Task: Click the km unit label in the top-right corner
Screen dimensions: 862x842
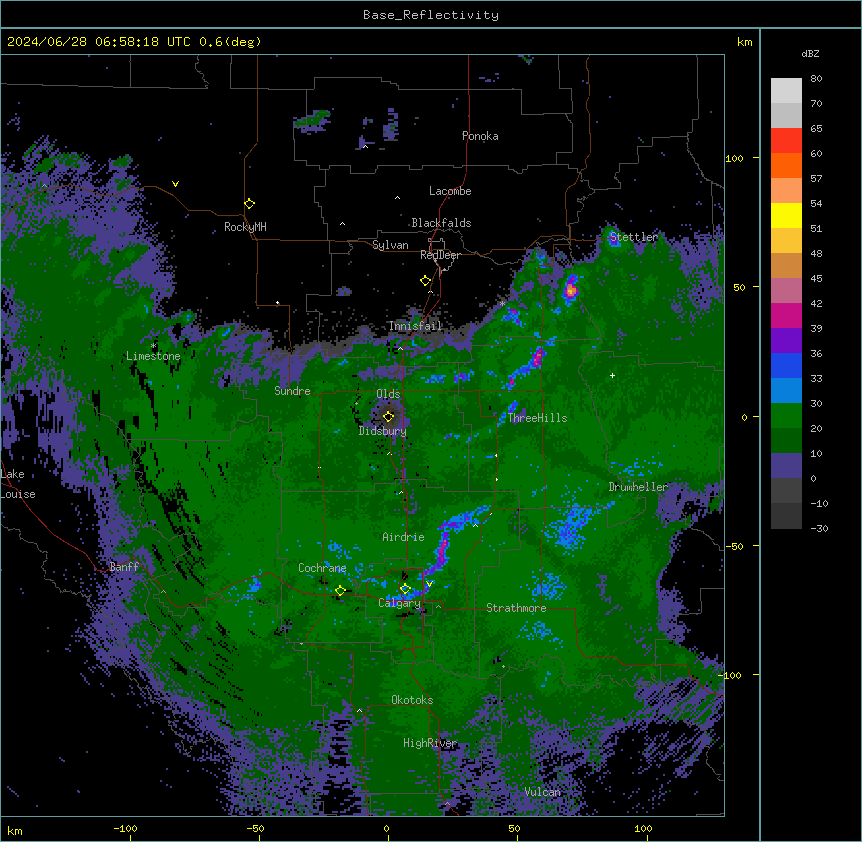Action: (744, 42)
